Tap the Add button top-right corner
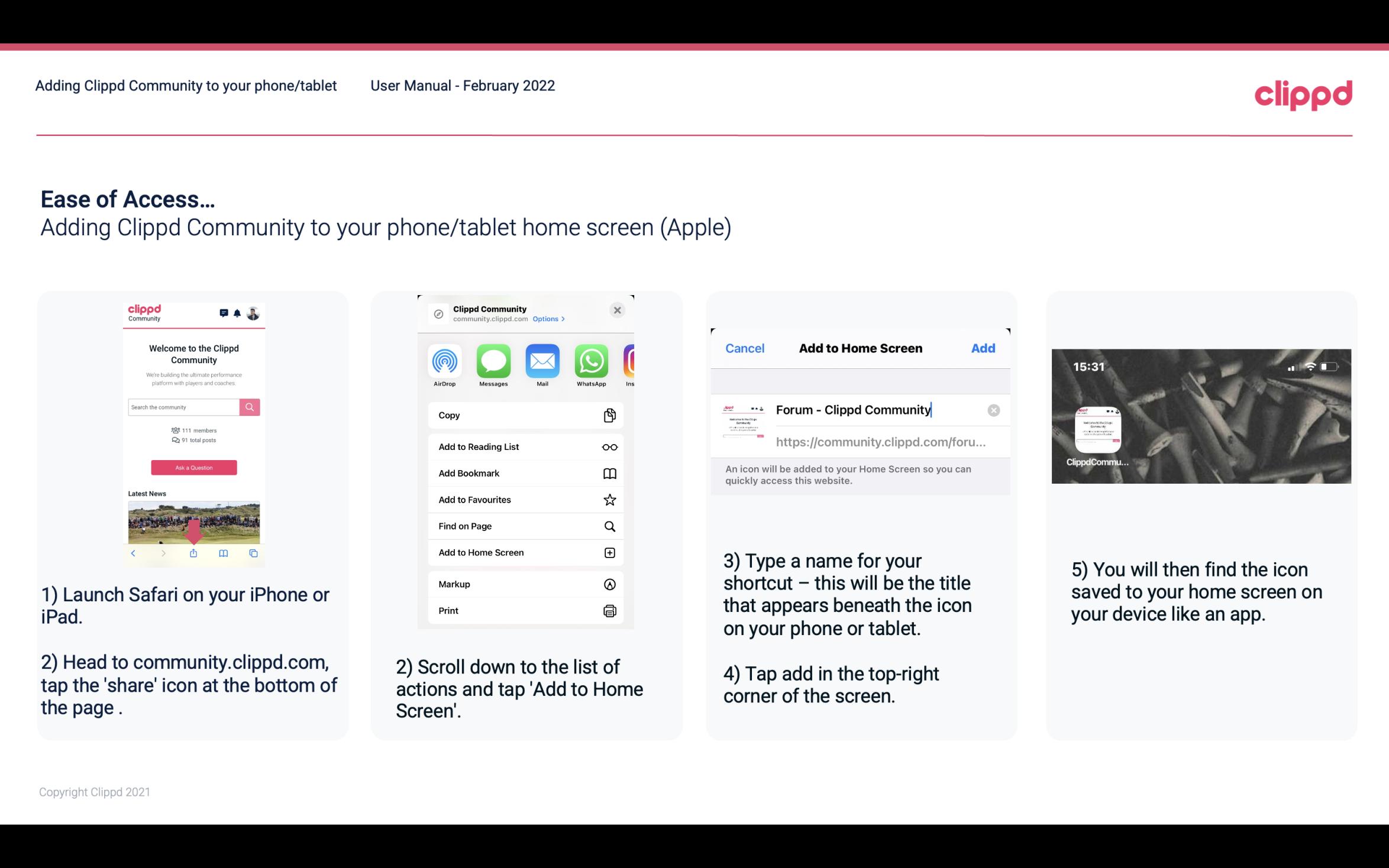The image size is (1389, 868). pyautogui.click(x=982, y=348)
